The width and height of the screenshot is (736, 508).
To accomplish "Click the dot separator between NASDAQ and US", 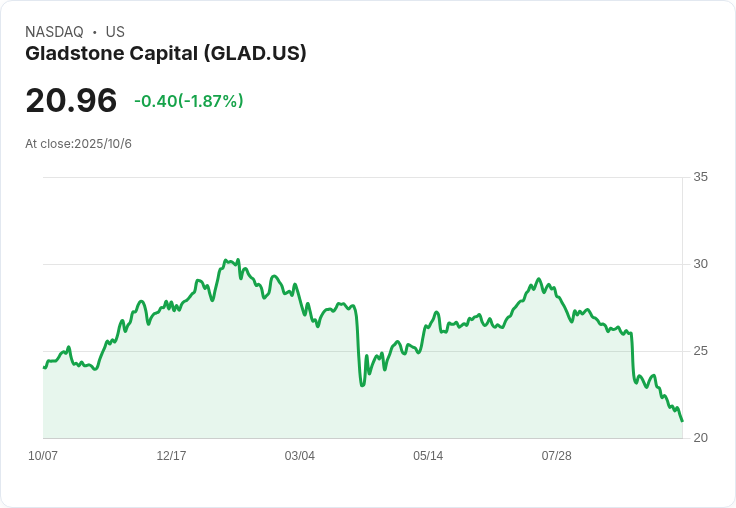I will click(x=94, y=32).
